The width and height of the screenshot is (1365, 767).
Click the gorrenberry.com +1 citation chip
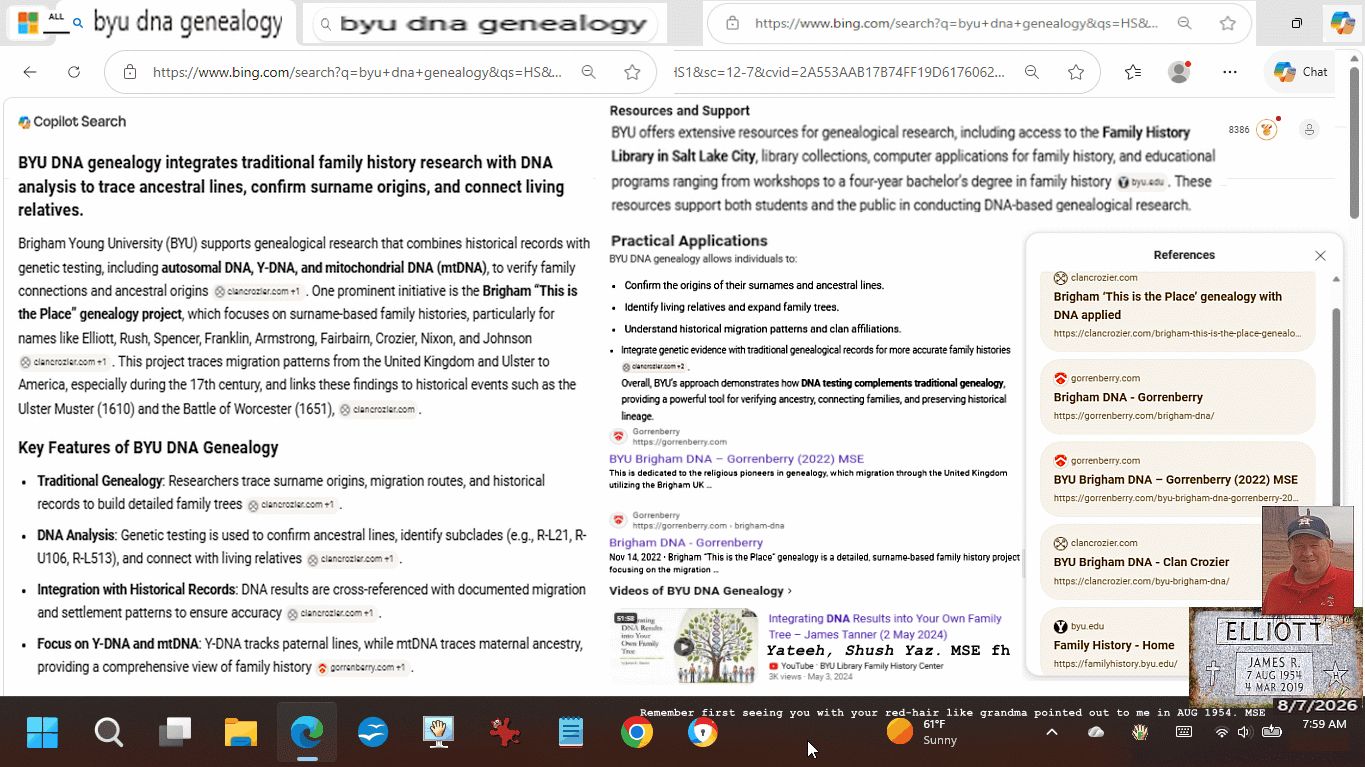(362, 668)
